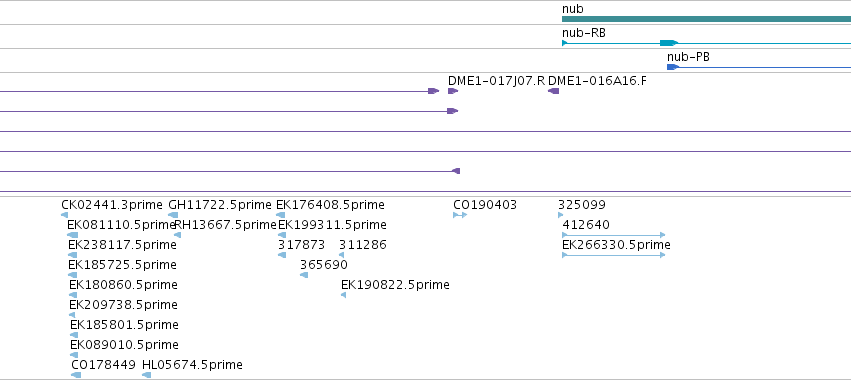Select the nub gene bar
This screenshot has width=851, height=380.
pyautogui.click(x=706, y=19)
